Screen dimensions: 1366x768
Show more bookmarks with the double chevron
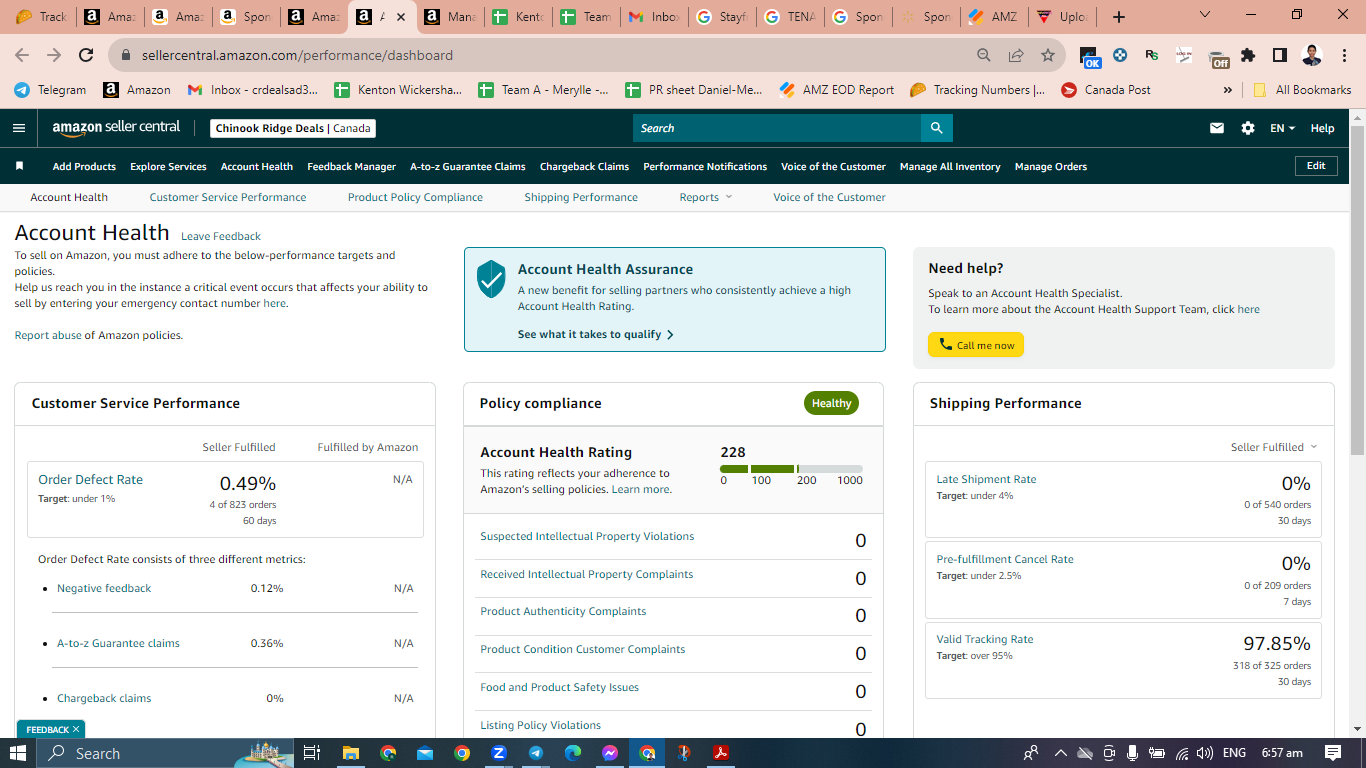pos(1228,90)
